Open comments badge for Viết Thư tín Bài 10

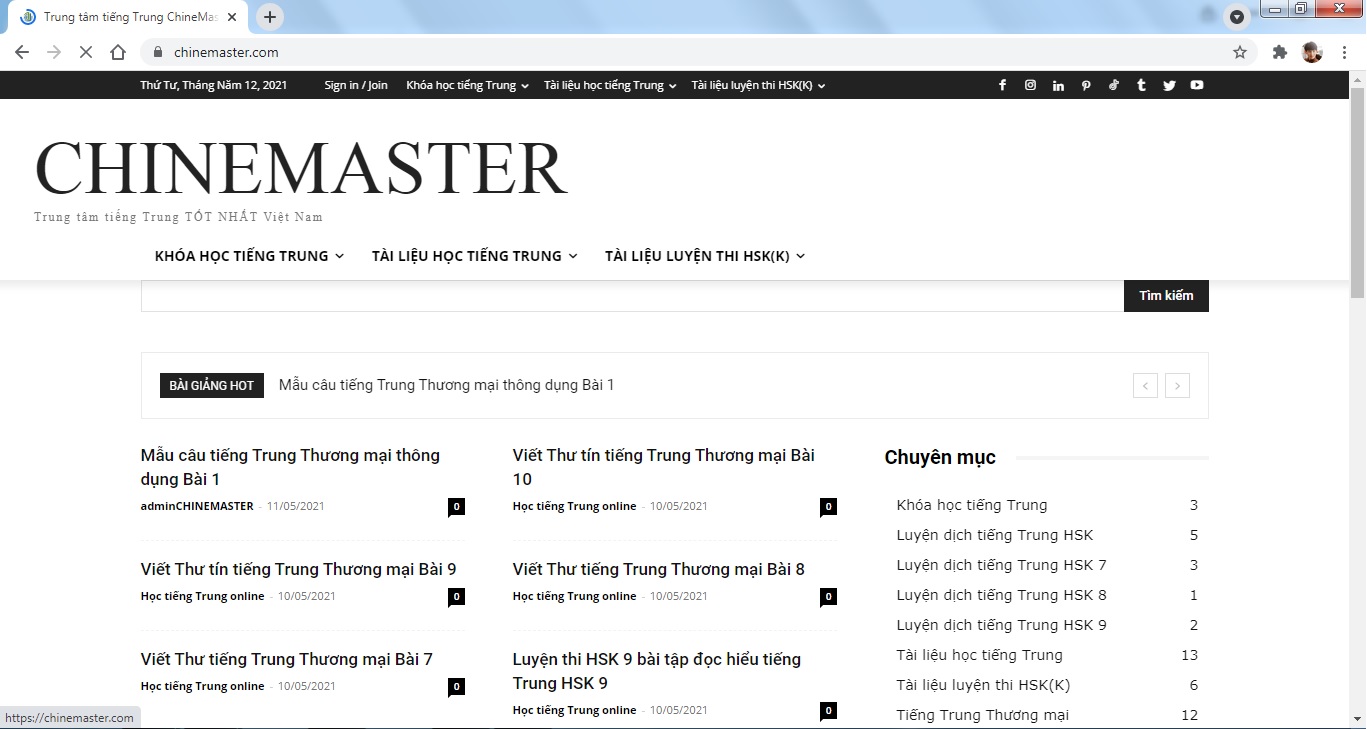828,507
